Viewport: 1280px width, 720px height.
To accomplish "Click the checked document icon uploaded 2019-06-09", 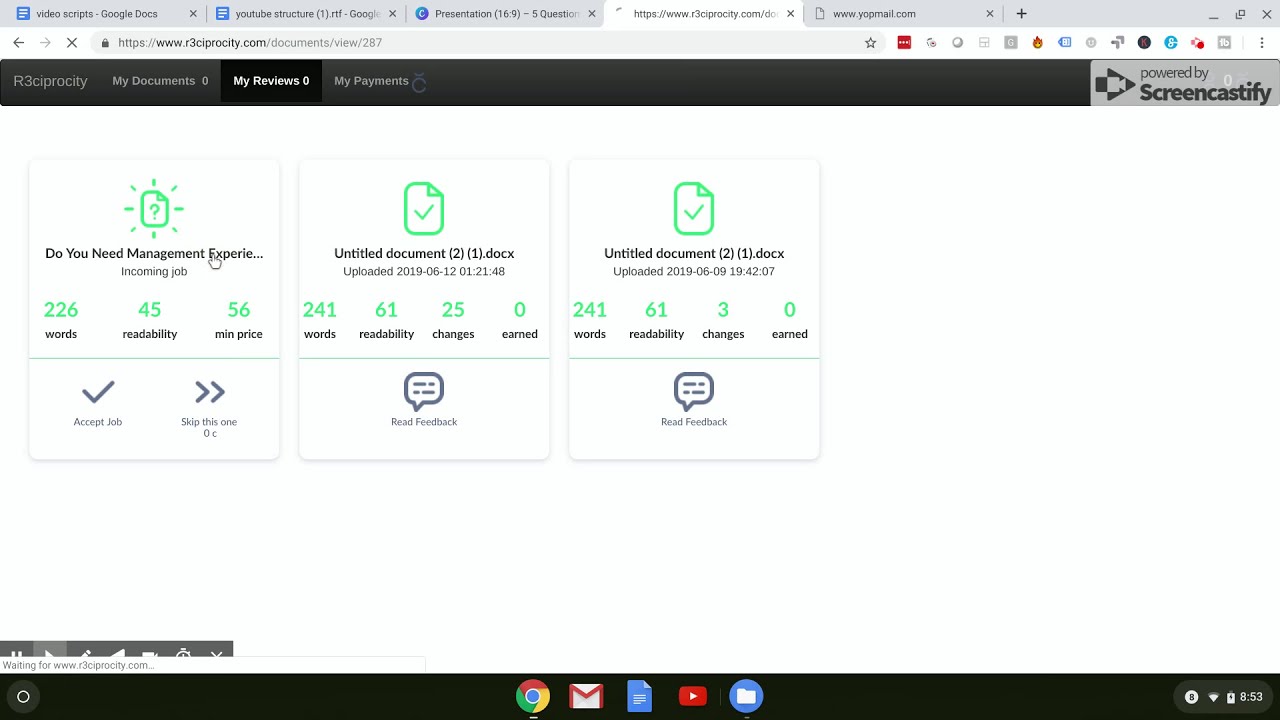I will point(694,208).
